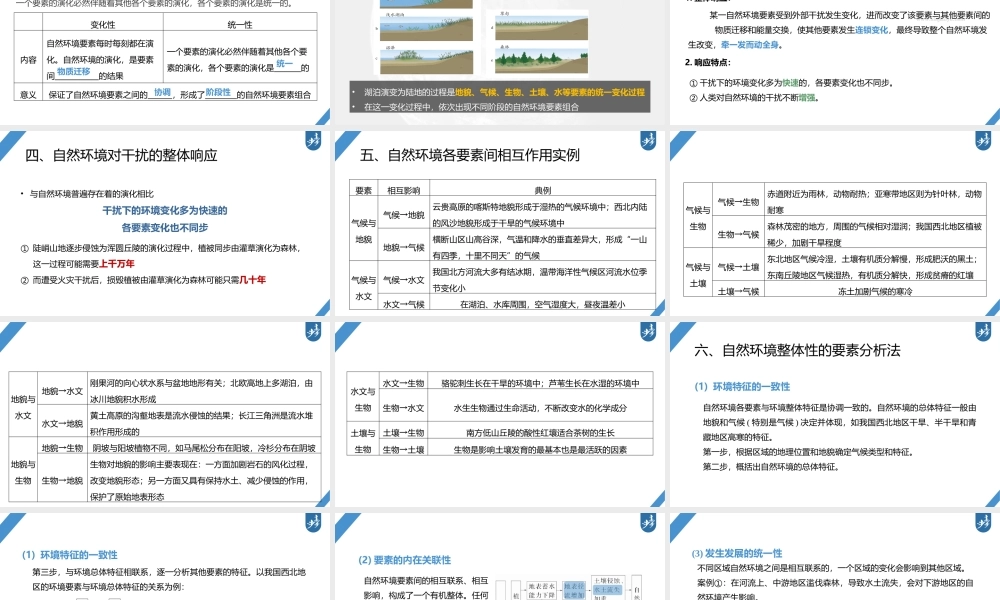1000x600 pixels.
Task: Click the 草甸 stage diagram image
Action: pyautogui.click(x=540, y=27)
